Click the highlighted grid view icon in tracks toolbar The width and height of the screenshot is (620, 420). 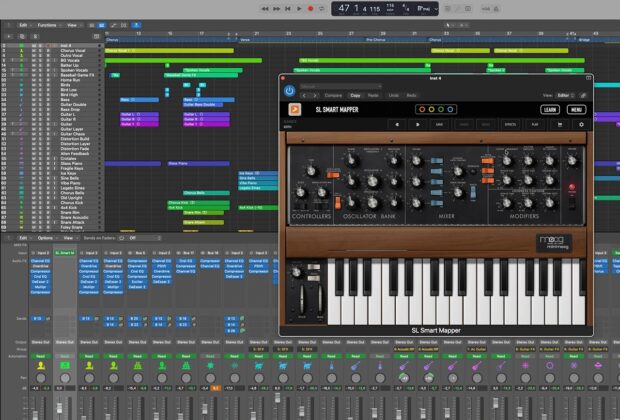[102, 25]
